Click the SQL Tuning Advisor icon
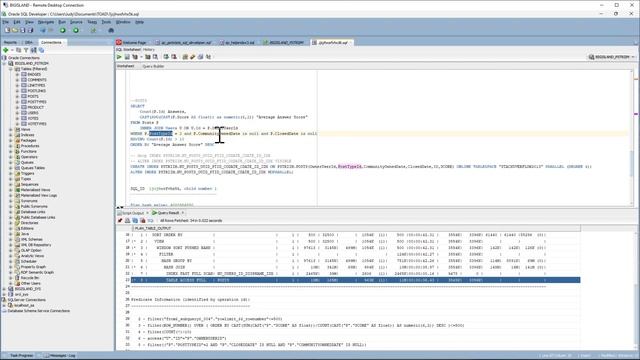 point(156,57)
